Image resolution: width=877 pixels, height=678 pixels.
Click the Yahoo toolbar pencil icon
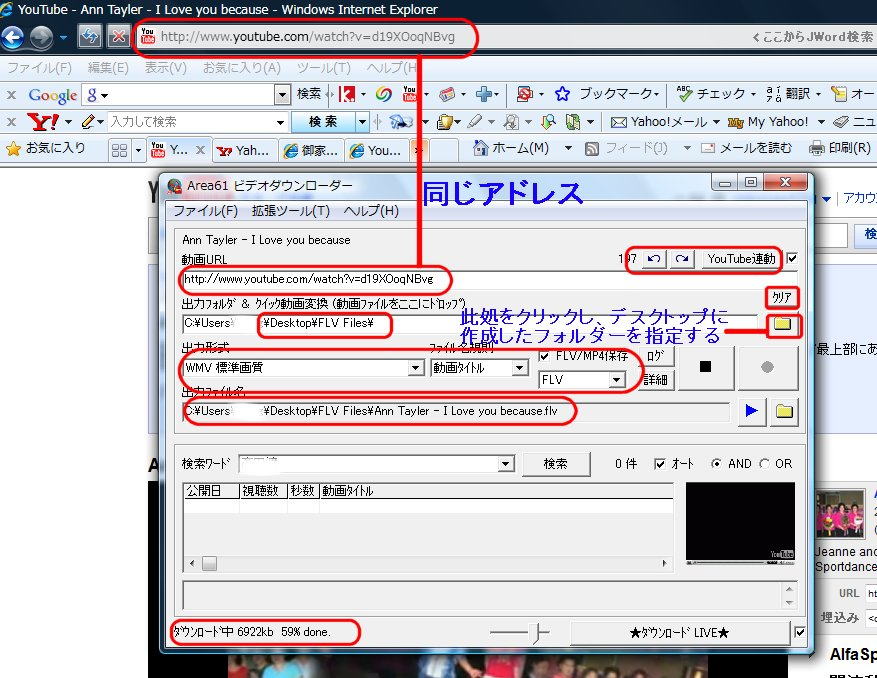click(88, 121)
